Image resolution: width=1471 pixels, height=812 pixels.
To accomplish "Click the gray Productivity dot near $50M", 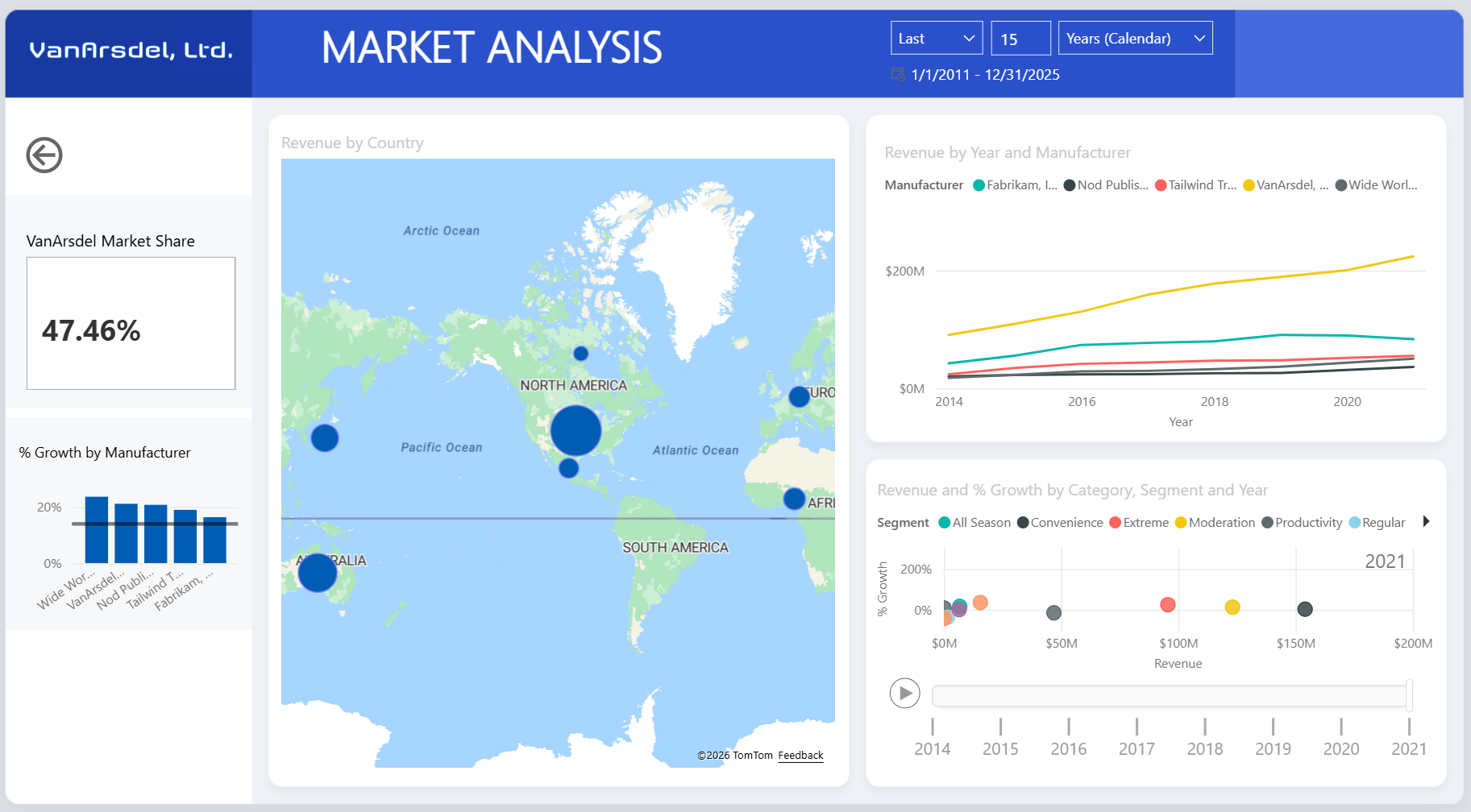I will [1053, 613].
